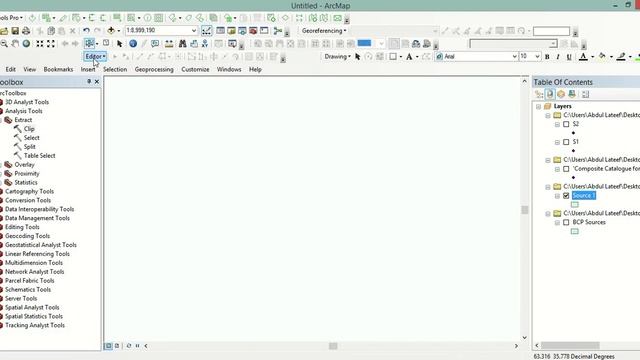Open the Python window icon
The height and width of the screenshot is (360, 640).
pyautogui.click(x=264, y=31)
